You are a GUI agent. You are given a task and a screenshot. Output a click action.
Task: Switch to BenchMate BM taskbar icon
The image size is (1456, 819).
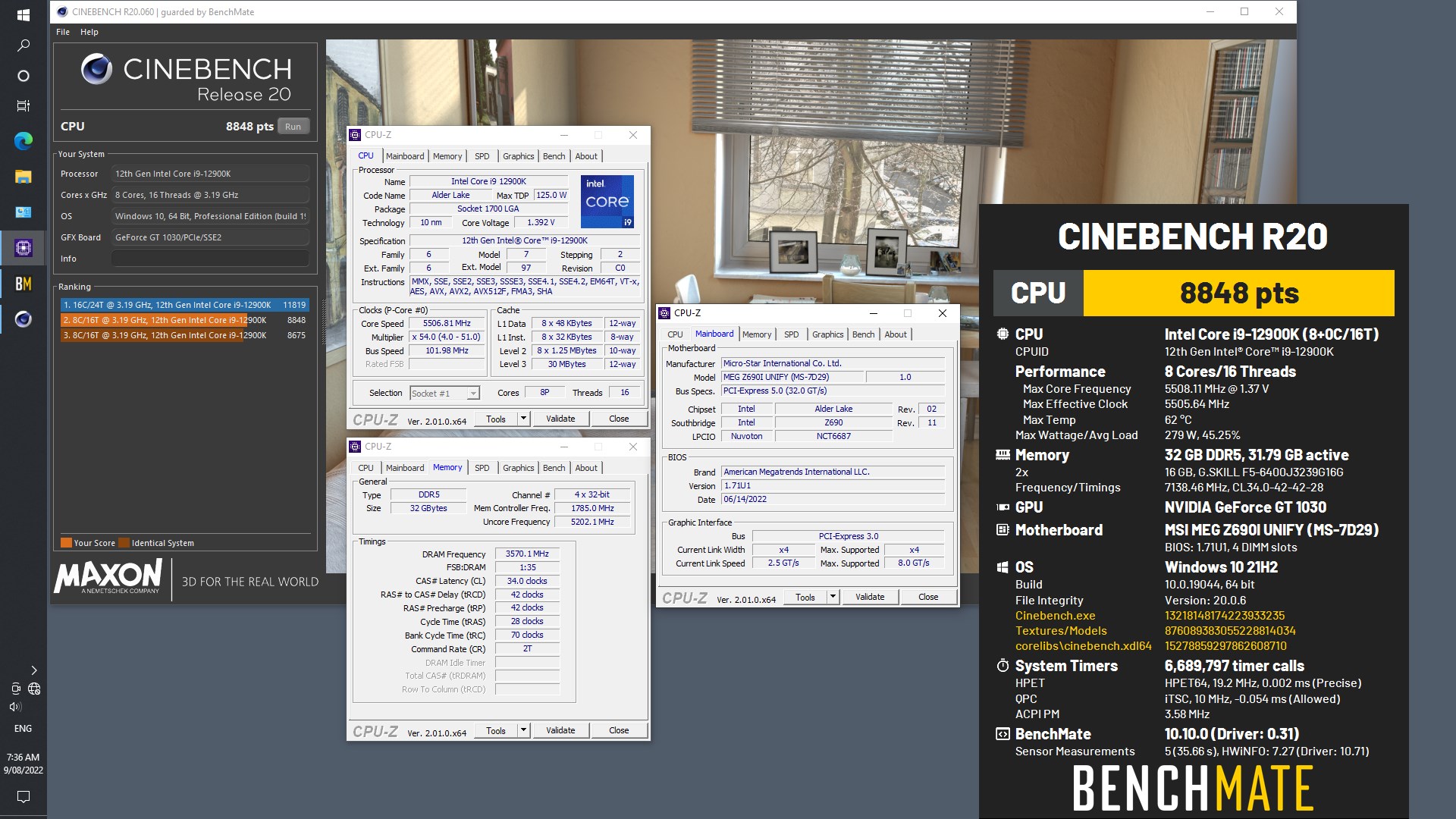(23, 284)
